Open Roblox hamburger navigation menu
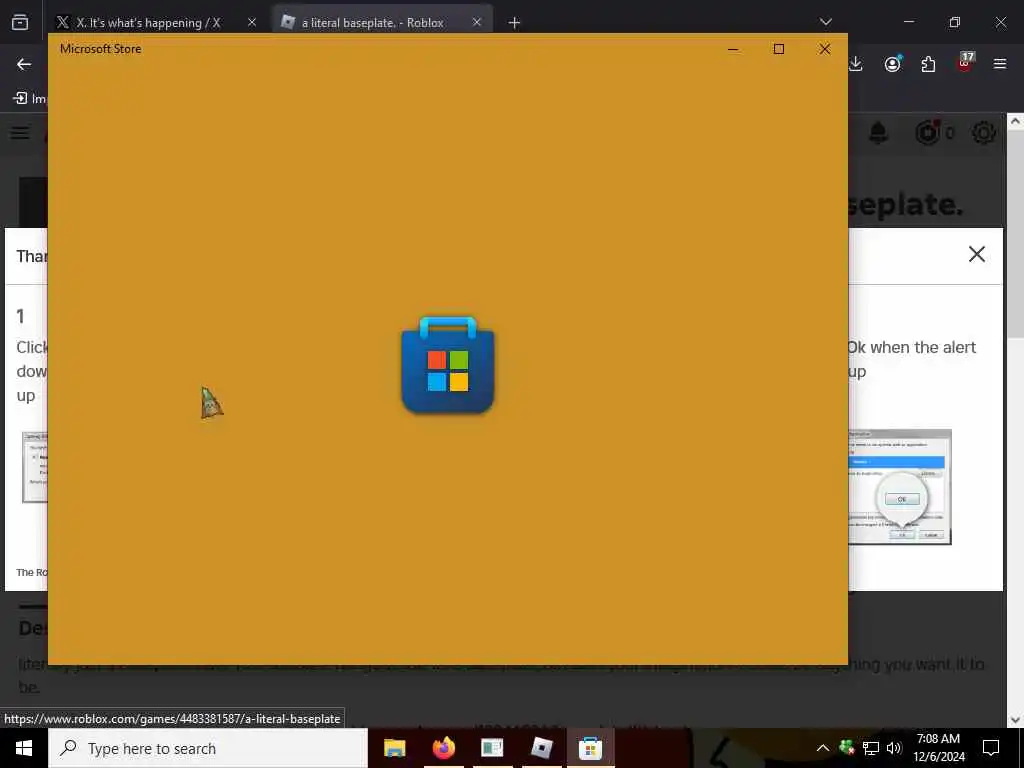The height and width of the screenshot is (768, 1024). [x=20, y=133]
